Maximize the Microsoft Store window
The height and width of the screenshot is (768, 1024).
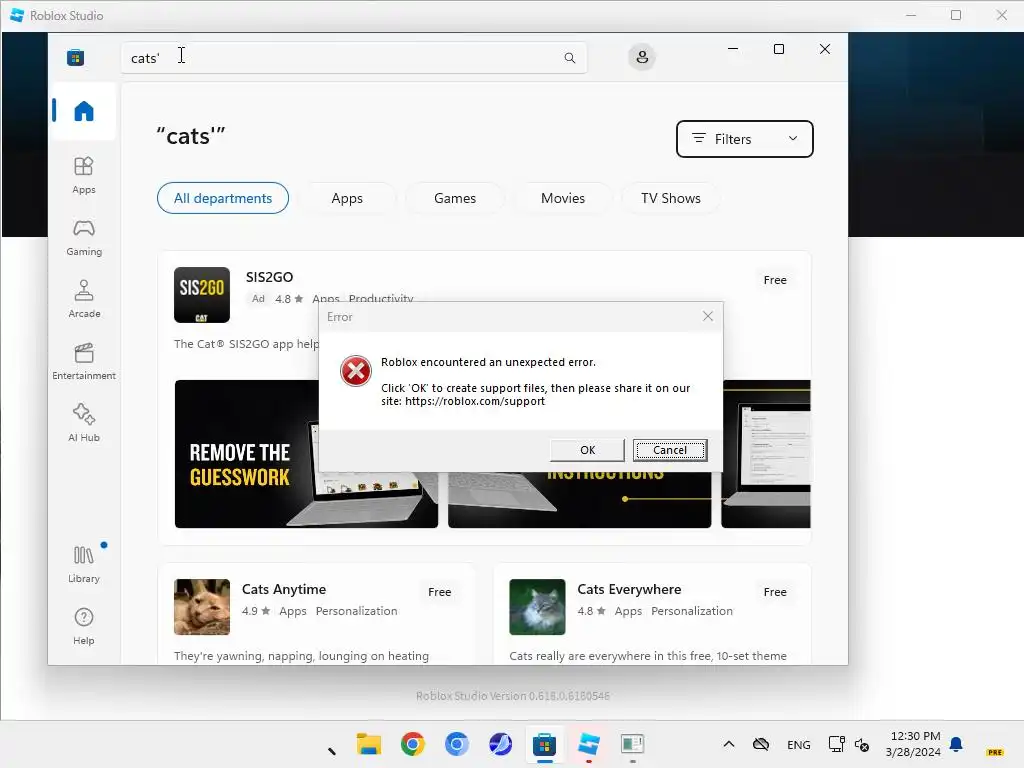click(x=778, y=49)
